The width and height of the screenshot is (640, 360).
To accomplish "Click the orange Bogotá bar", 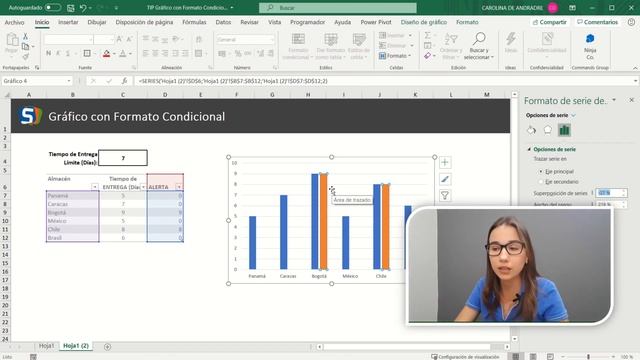I will pyautogui.click(x=324, y=222).
